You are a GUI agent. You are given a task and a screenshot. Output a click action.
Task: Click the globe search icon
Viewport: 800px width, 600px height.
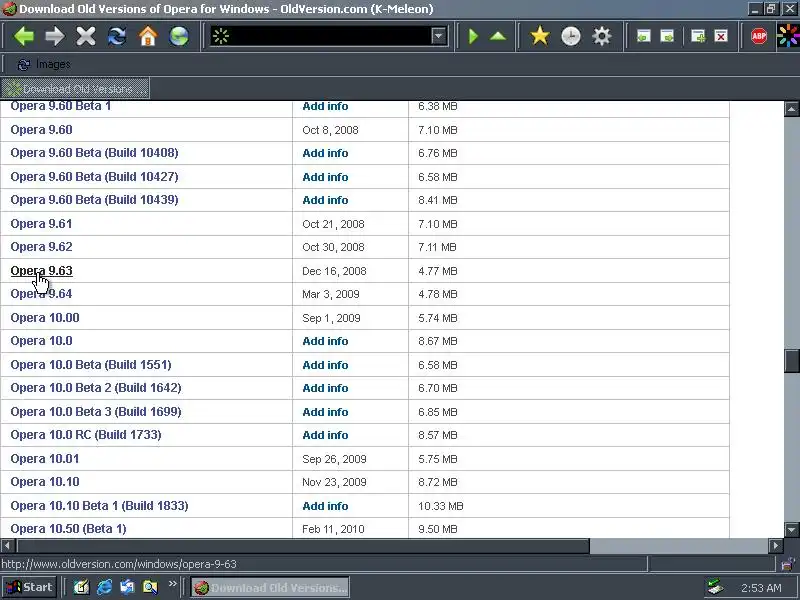point(179,36)
